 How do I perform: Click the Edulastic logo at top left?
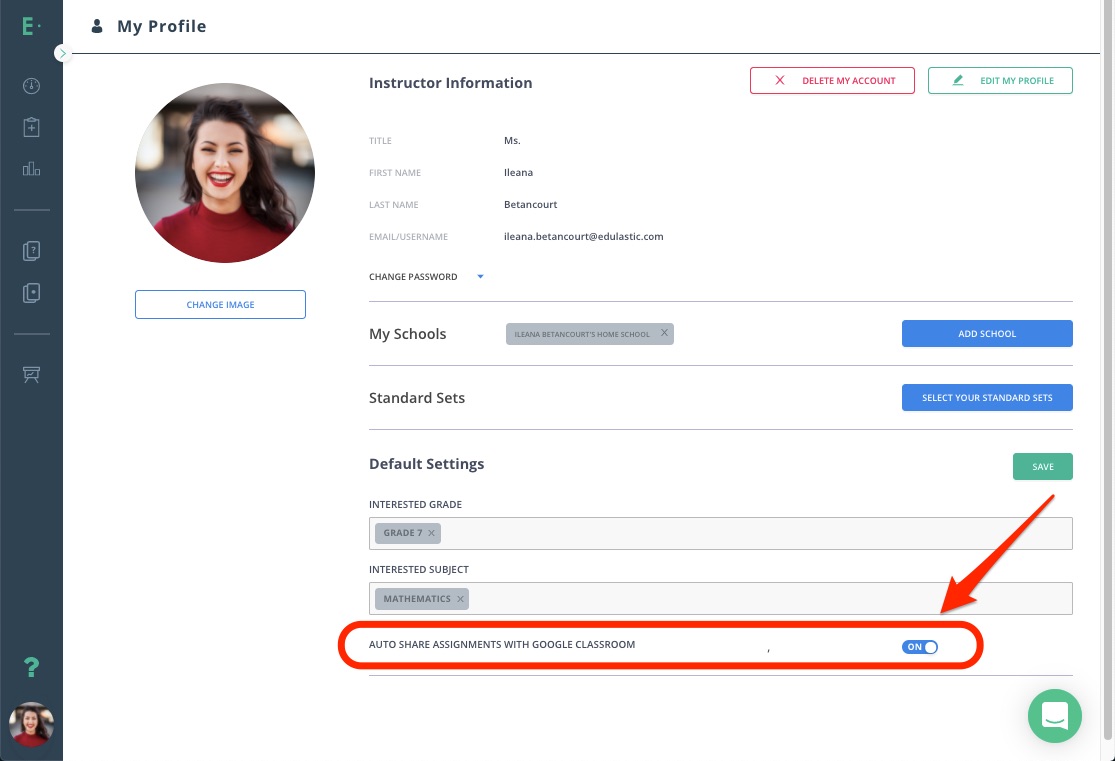tap(29, 27)
